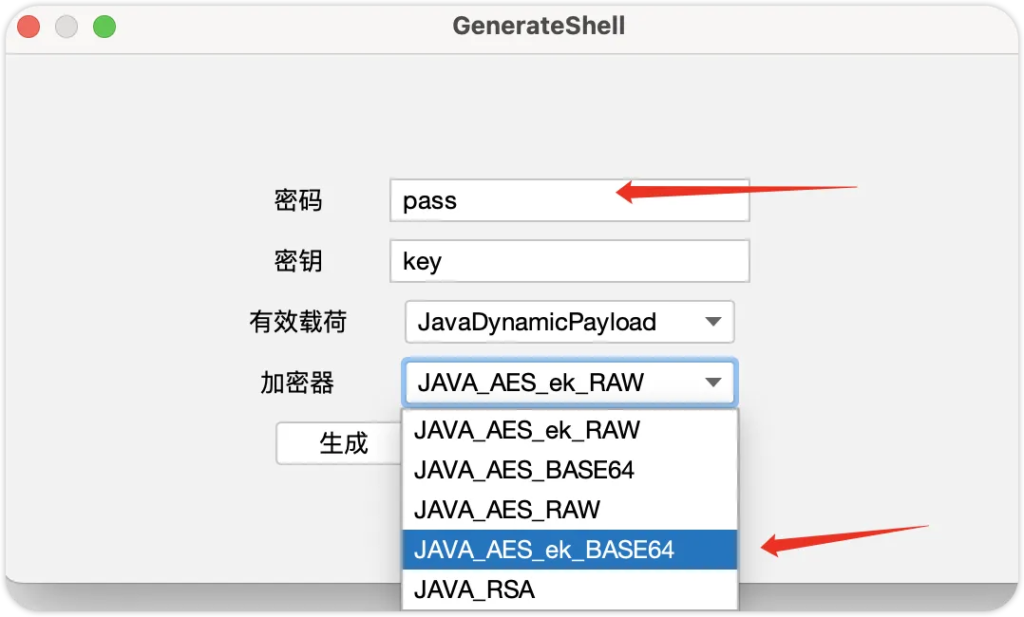Choose the JAVA_RSA encryptor option
Viewport: 1024px width, 617px height.
(x=569, y=590)
